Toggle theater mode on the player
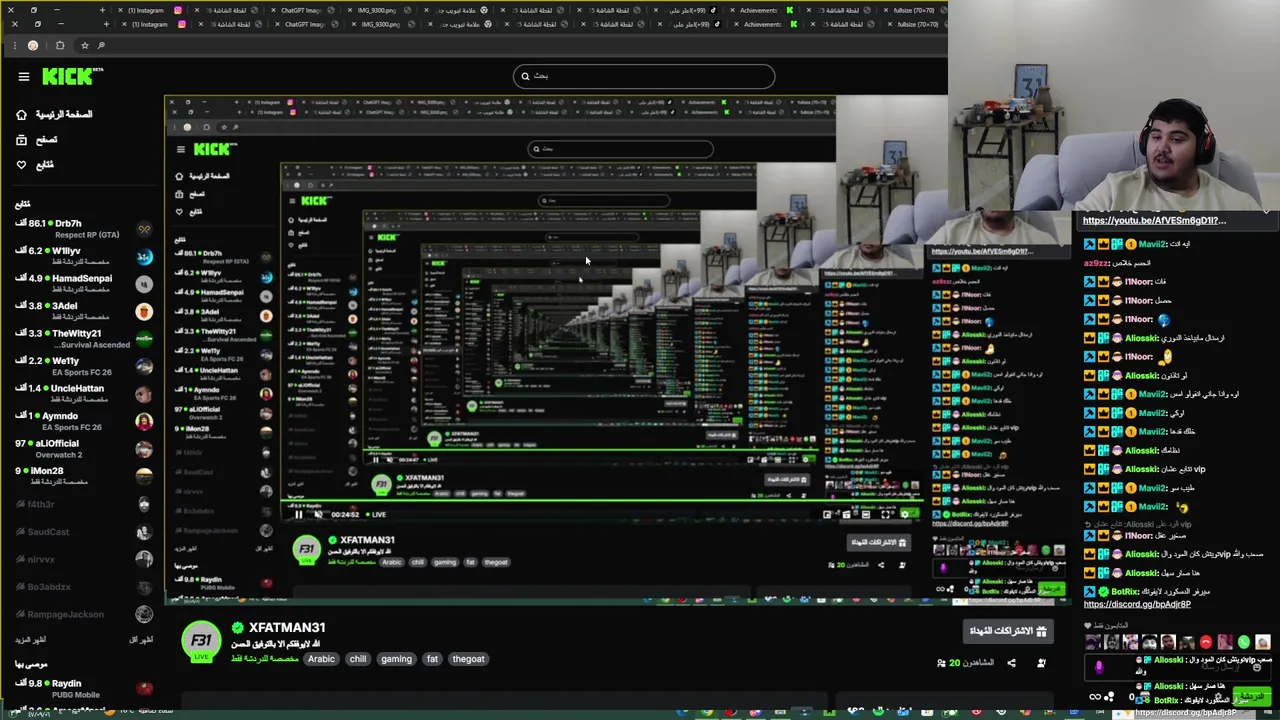This screenshot has height=720, width=1280. [x=866, y=515]
